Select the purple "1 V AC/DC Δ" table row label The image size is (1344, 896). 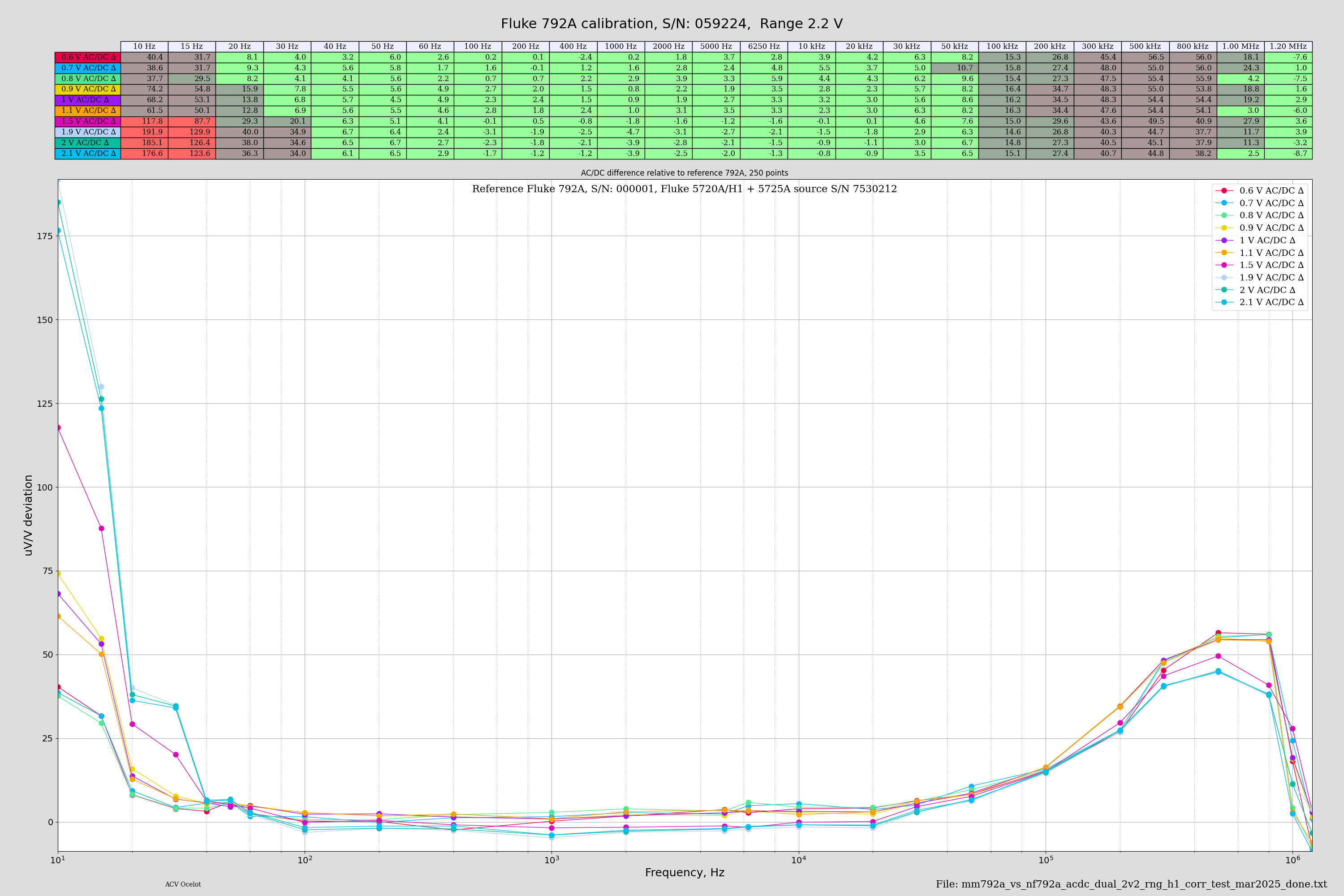[x=88, y=100]
